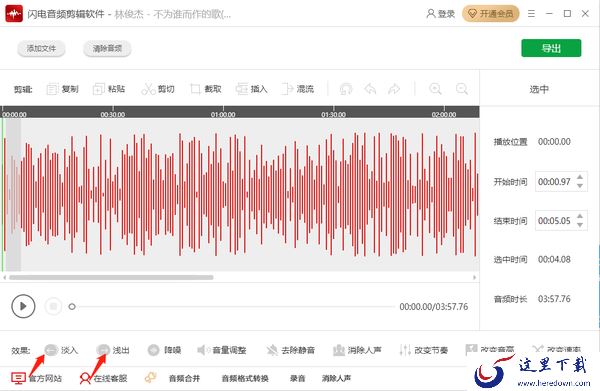This screenshot has width=600, height=391.
Task: Undo the last edit
Action: click(x=370, y=89)
